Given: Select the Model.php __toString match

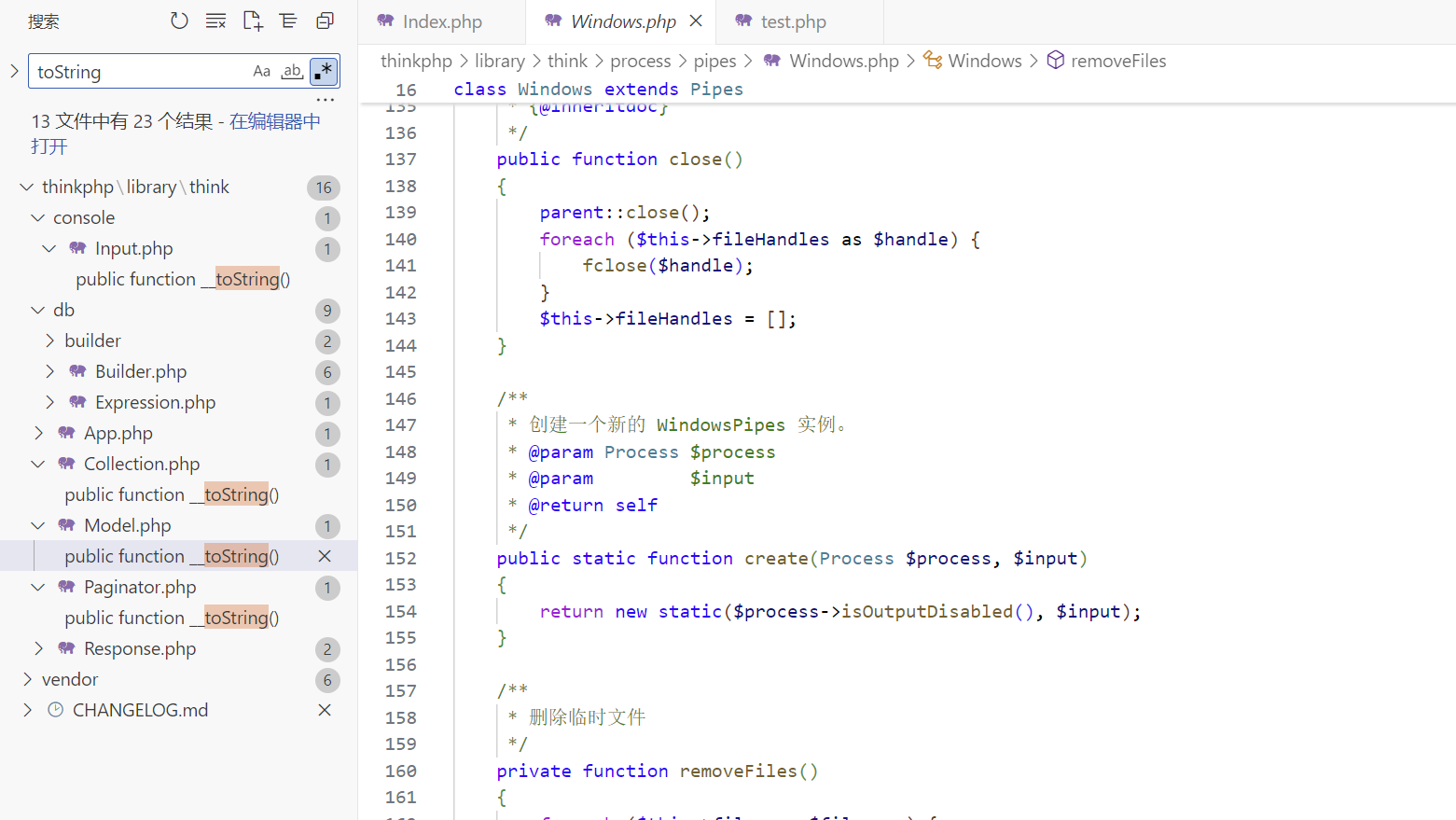Looking at the screenshot, I should click(x=172, y=556).
